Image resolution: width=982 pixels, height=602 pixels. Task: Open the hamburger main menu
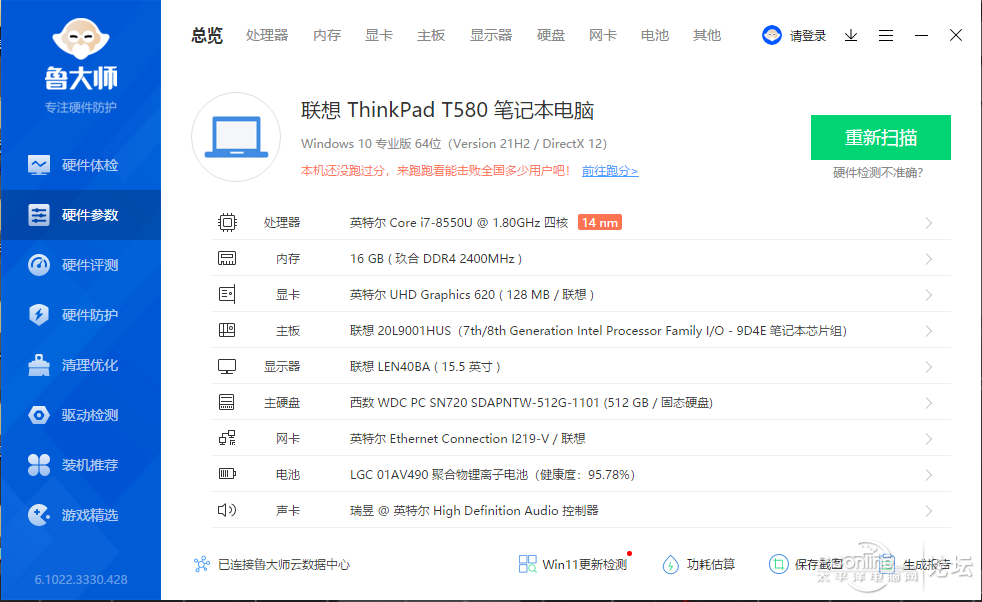886,36
